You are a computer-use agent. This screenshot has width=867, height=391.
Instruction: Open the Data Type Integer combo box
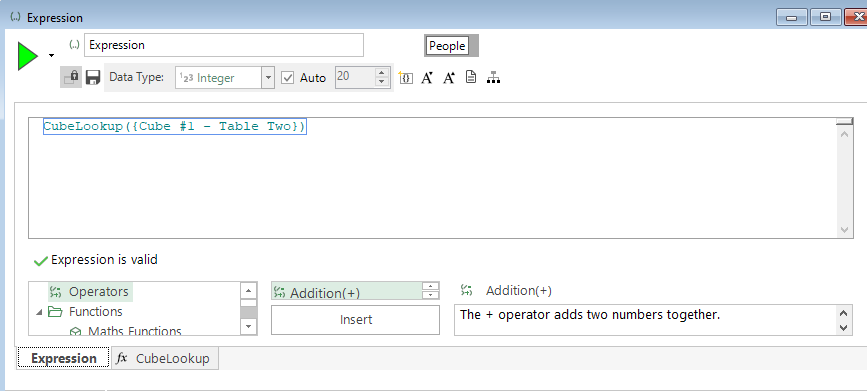click(224, 78)
